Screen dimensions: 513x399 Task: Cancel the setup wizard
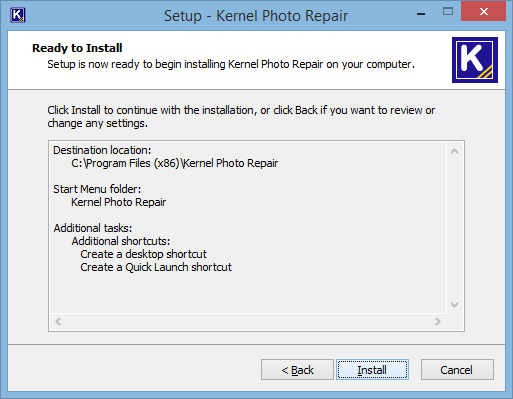click(457, 370)
